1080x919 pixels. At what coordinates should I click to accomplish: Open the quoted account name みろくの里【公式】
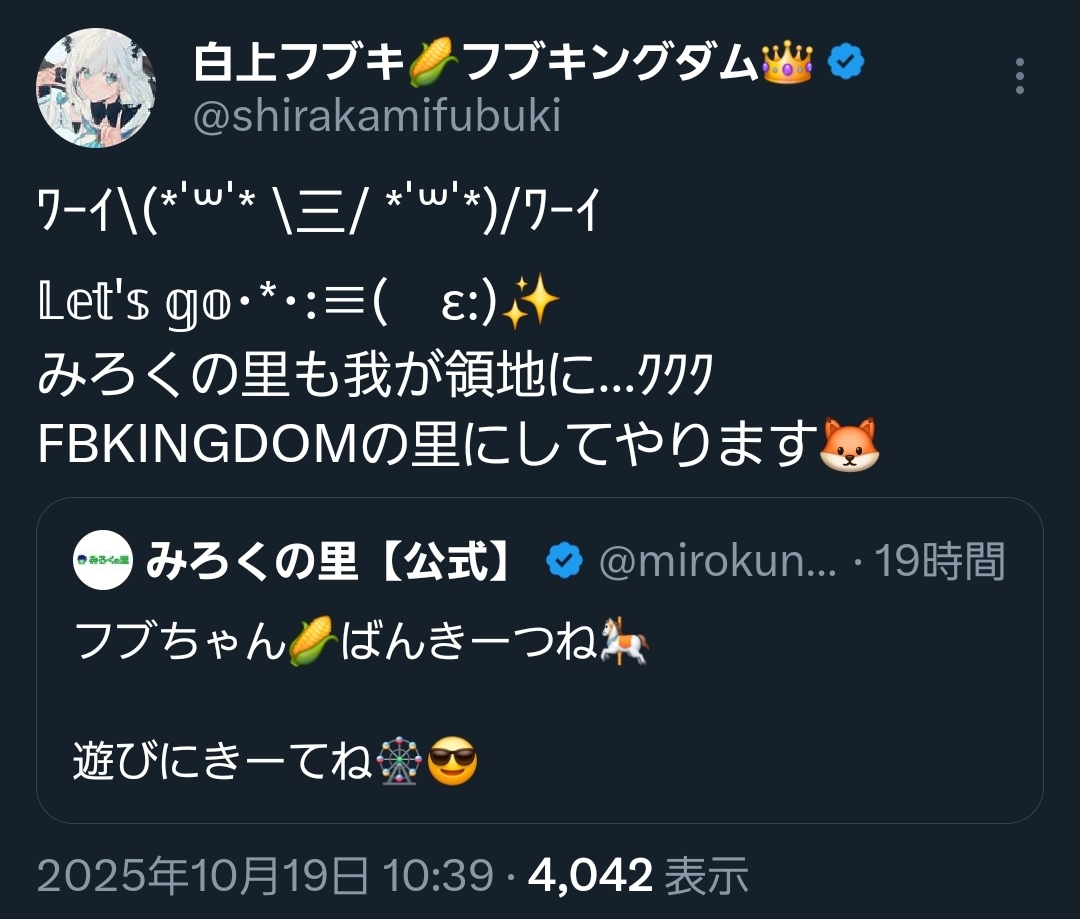point(330,560)
